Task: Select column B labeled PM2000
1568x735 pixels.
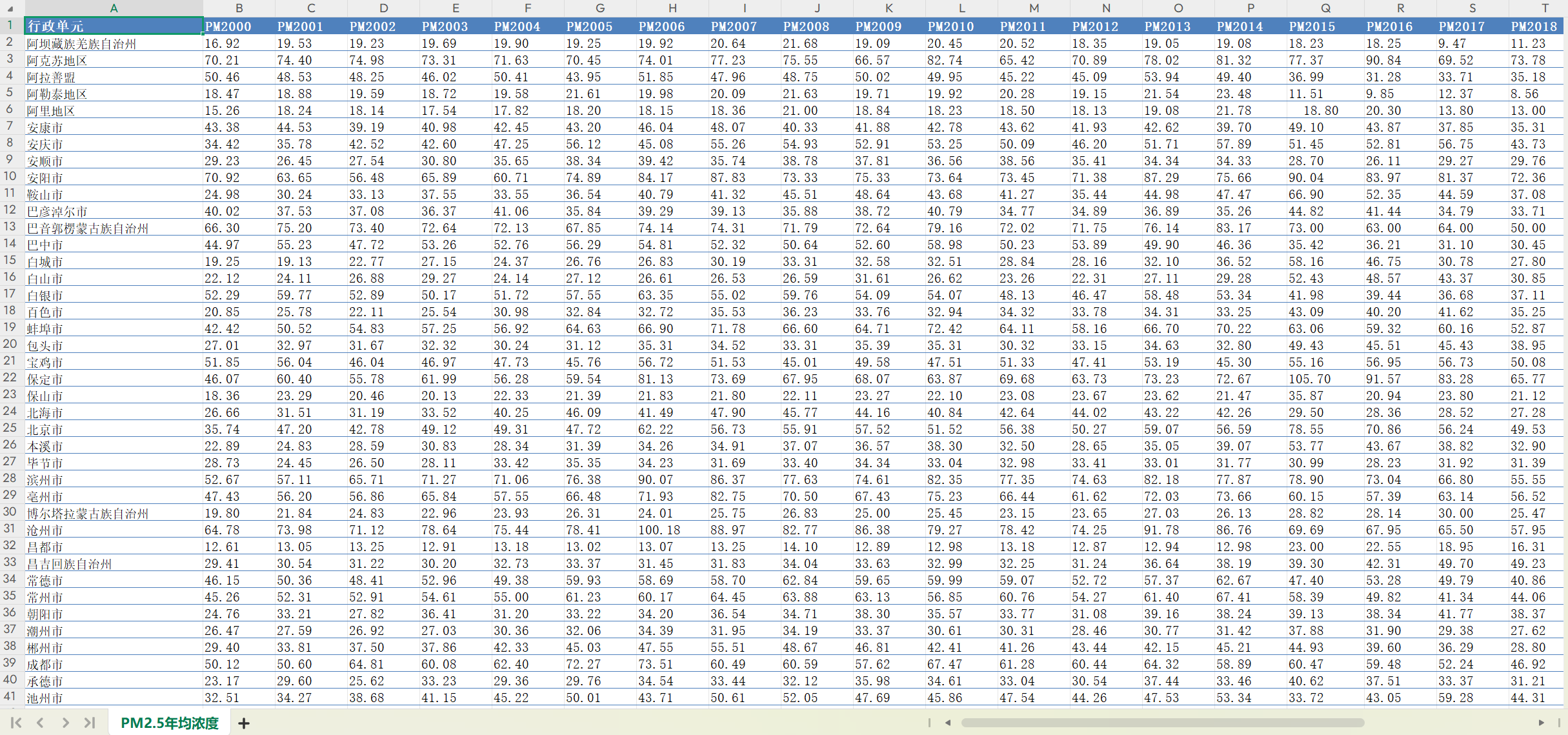Action: pos(239,8)
